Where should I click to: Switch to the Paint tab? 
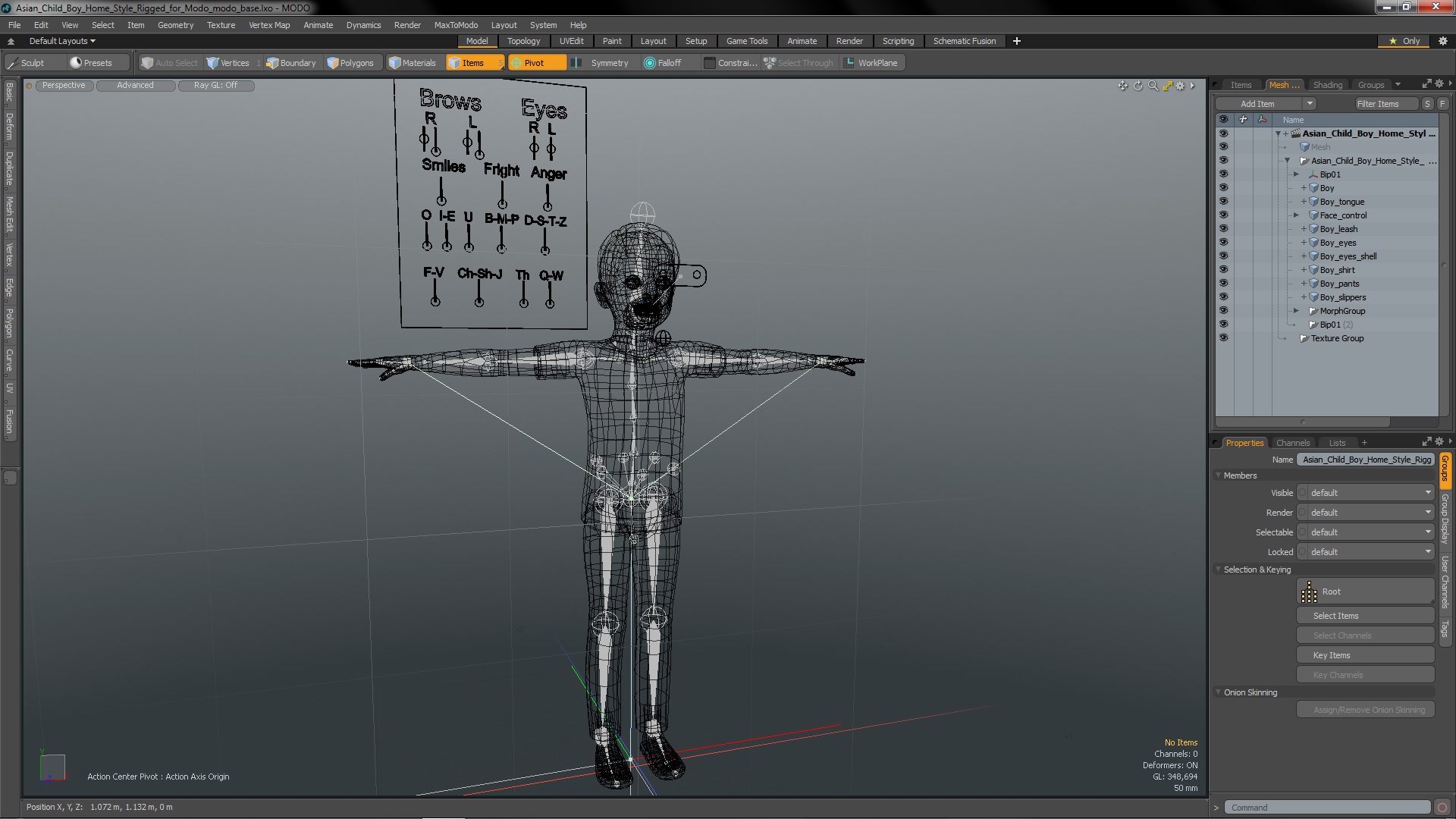pyautogui.click(x=611, y=41)
